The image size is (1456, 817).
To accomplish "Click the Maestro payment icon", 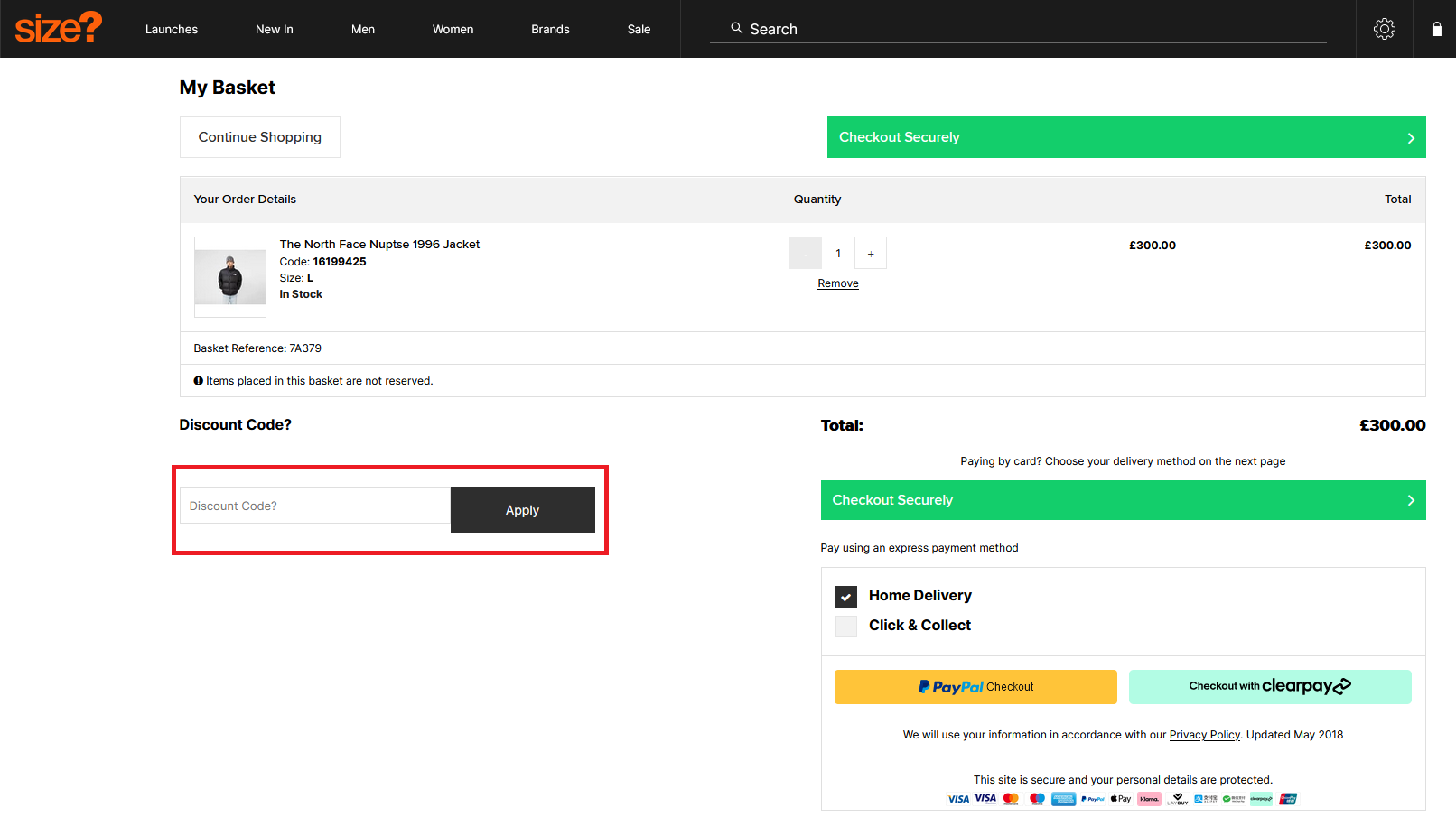I will (x=1037, y=799).
